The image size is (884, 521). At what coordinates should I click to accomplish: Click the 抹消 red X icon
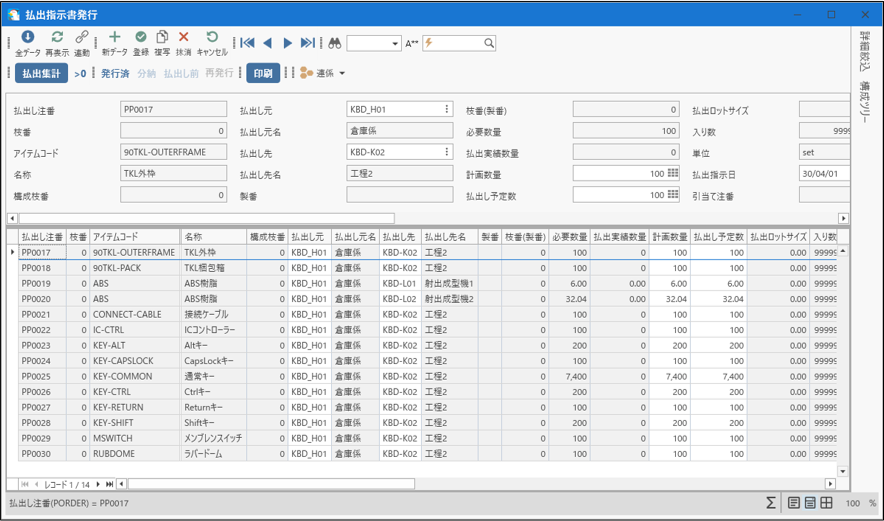tap(183, 38)
